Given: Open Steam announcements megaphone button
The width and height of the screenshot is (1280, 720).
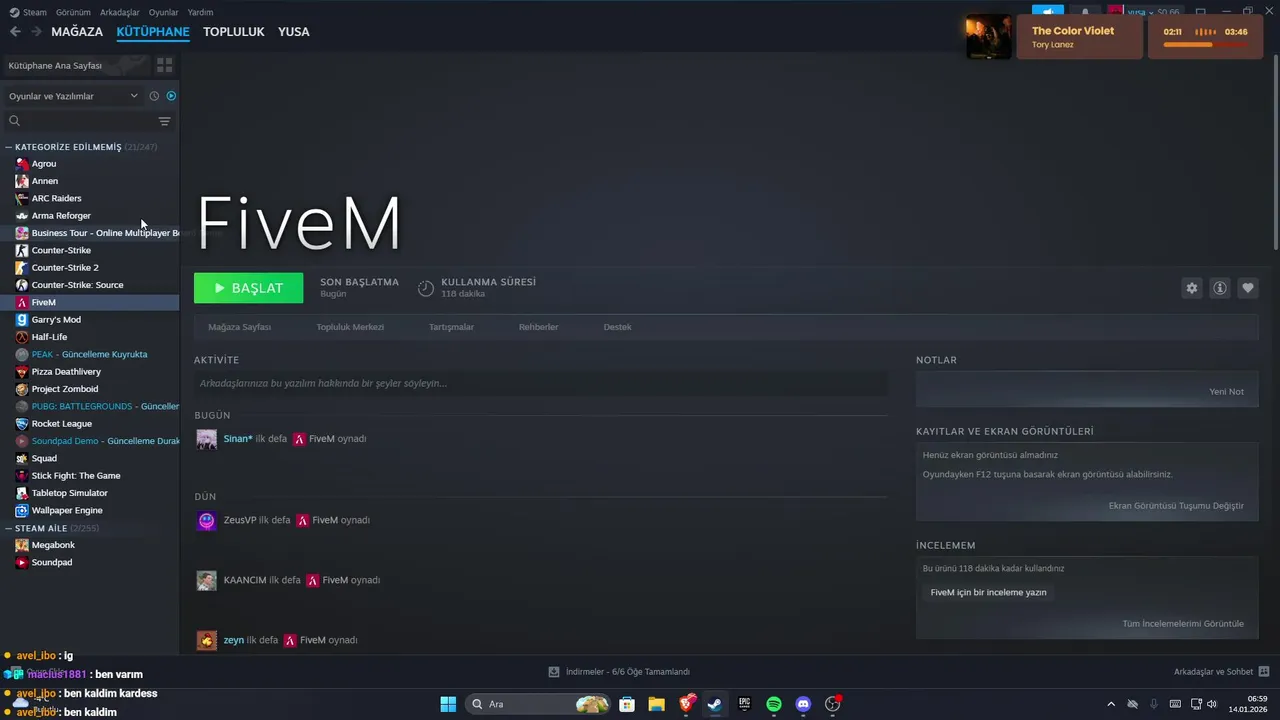Looking at the screenshot, I should tap(1048, 12).
